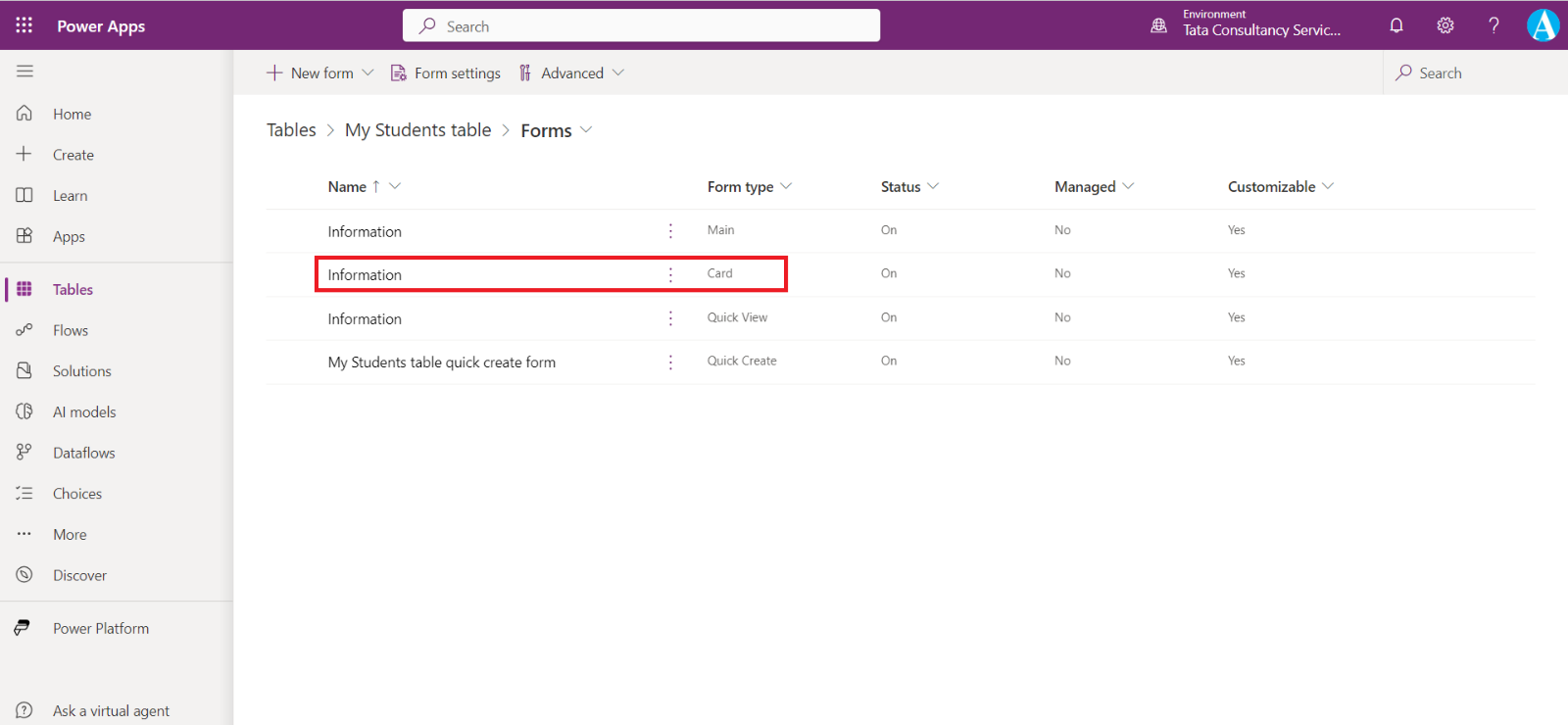Expand the Forms breadcrumb dropdown
This screenshot has height=725, width=1568.
586,130
